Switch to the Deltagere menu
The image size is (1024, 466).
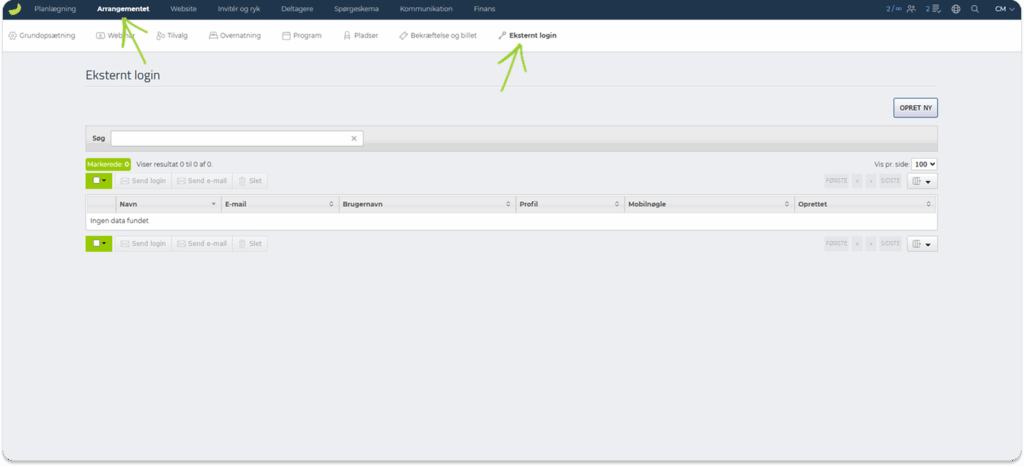click(298, 9)
